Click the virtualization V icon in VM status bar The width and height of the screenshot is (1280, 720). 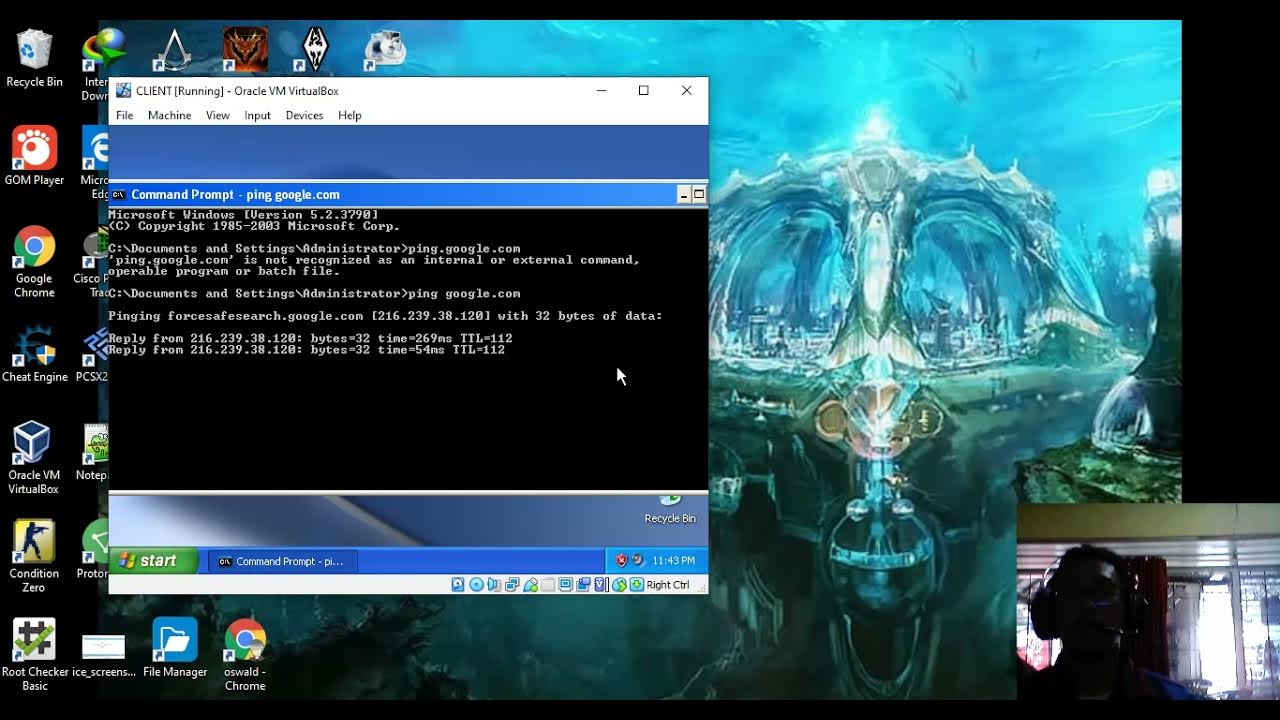click(x=601, y=585)
